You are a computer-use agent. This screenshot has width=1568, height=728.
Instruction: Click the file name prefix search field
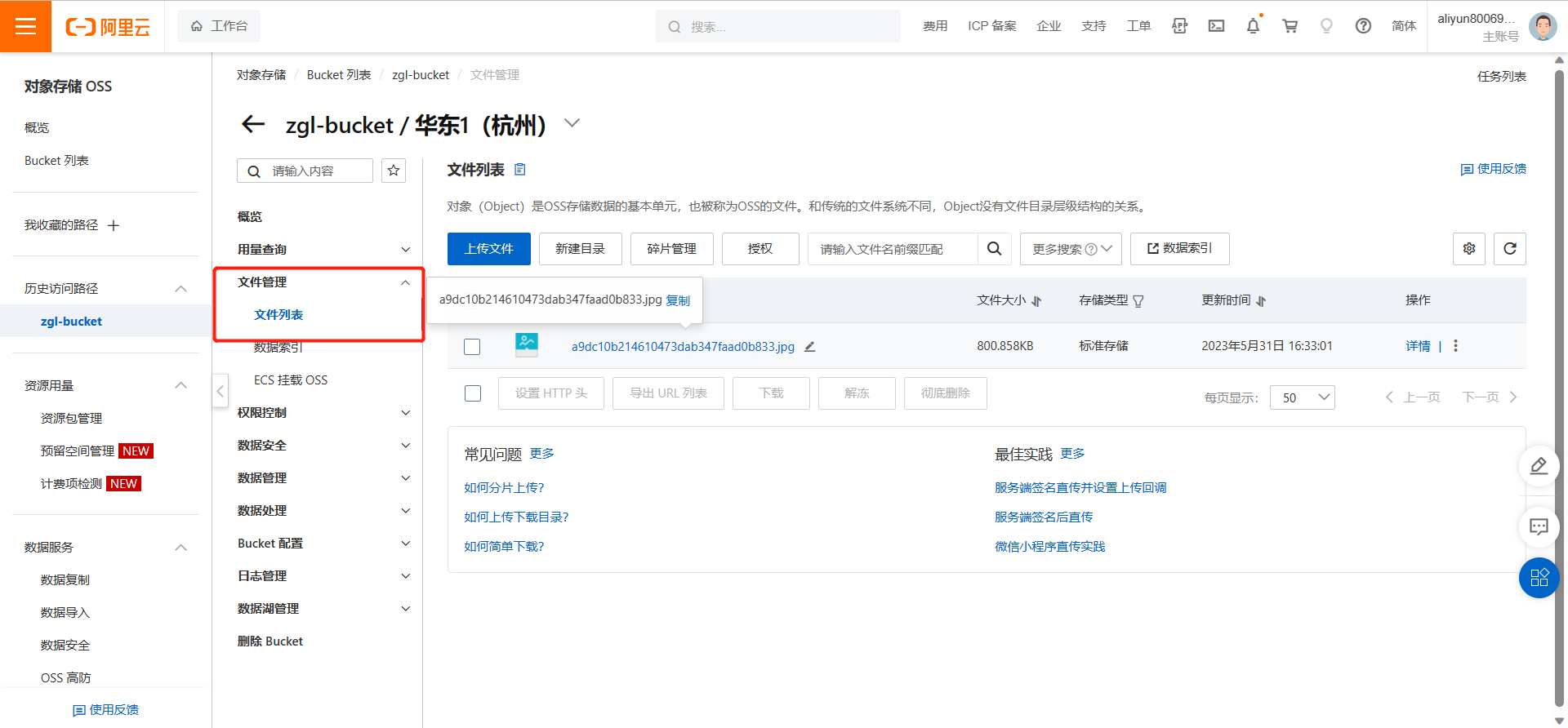coord(893,249)
